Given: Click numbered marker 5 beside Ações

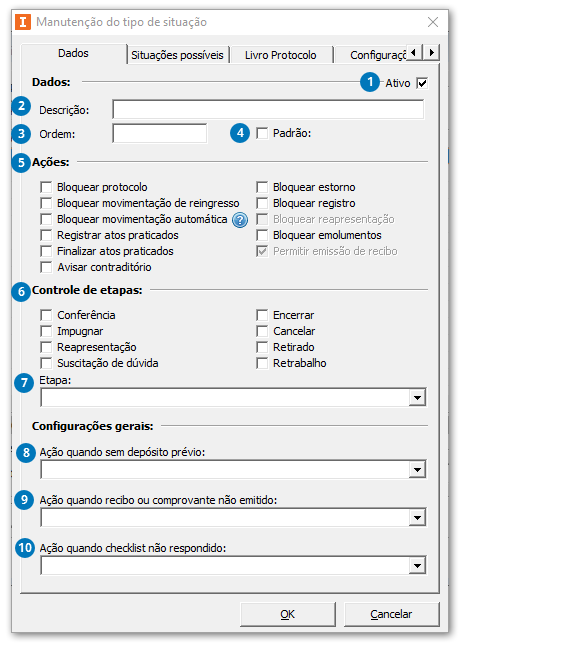Looking at the screenshot, I should 21,163.
